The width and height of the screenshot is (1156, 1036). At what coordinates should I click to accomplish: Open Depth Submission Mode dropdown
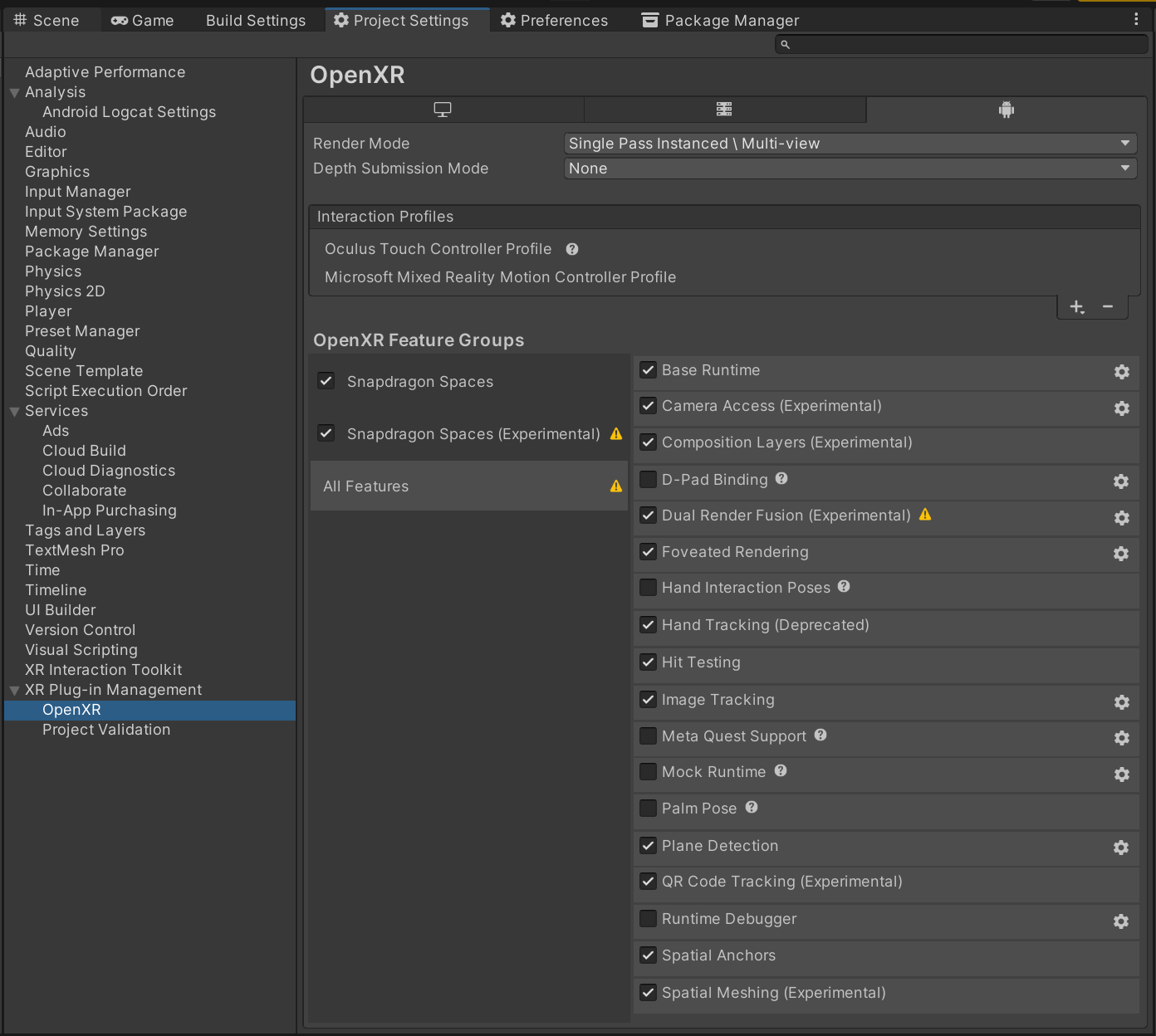pos(850,169)
